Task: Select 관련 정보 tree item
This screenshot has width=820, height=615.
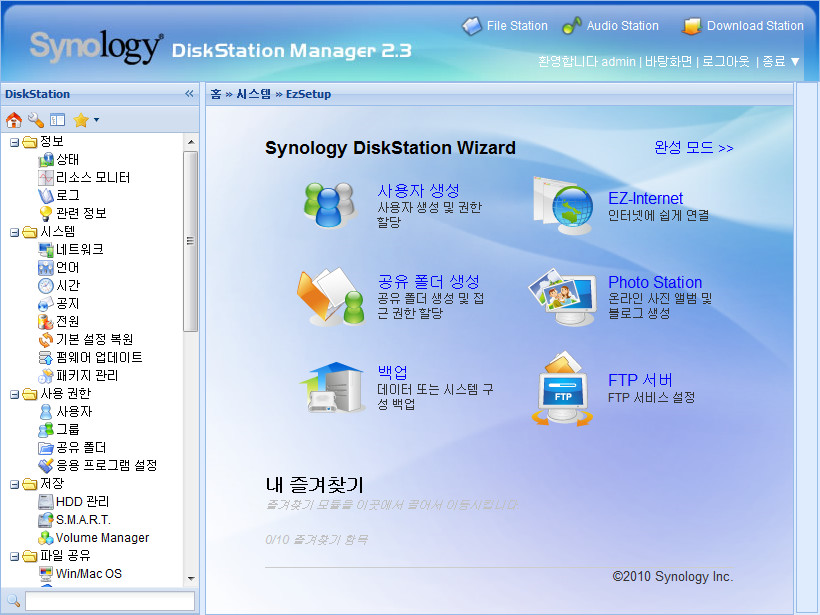Action: 81,213
